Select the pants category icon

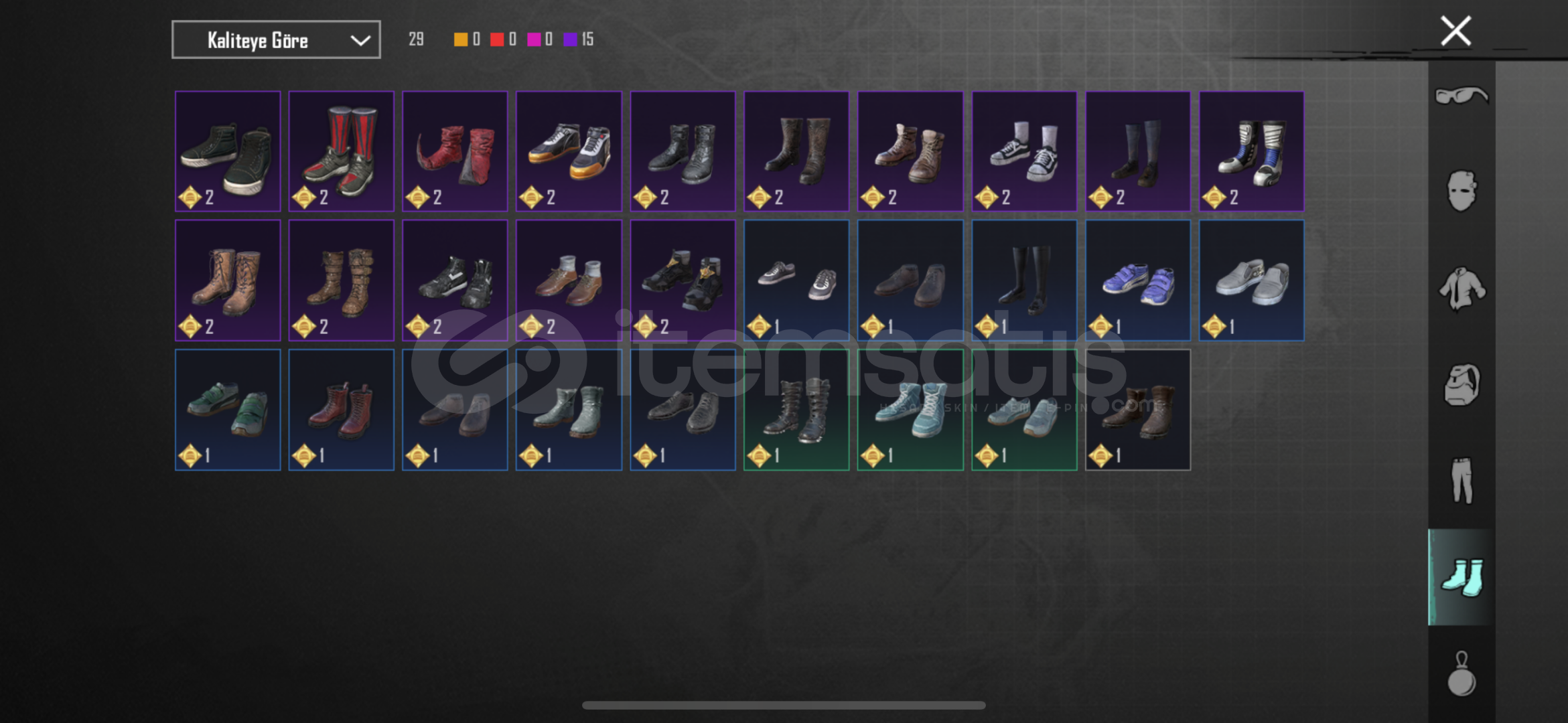(x=1462, y=480)
